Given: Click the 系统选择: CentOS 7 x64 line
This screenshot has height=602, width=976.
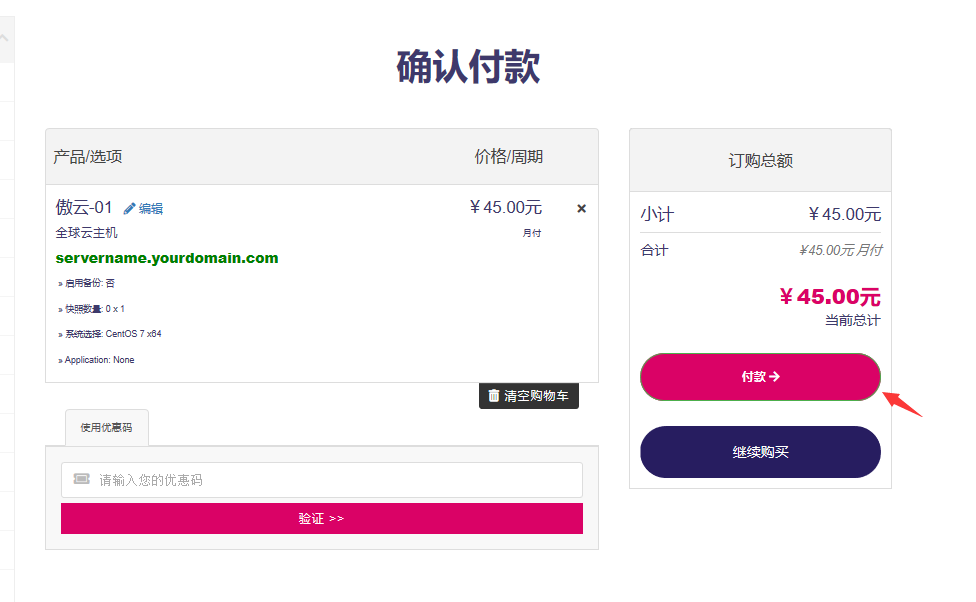Looking at the screenshot, I should pyautogui.click(x=111, y=334).
